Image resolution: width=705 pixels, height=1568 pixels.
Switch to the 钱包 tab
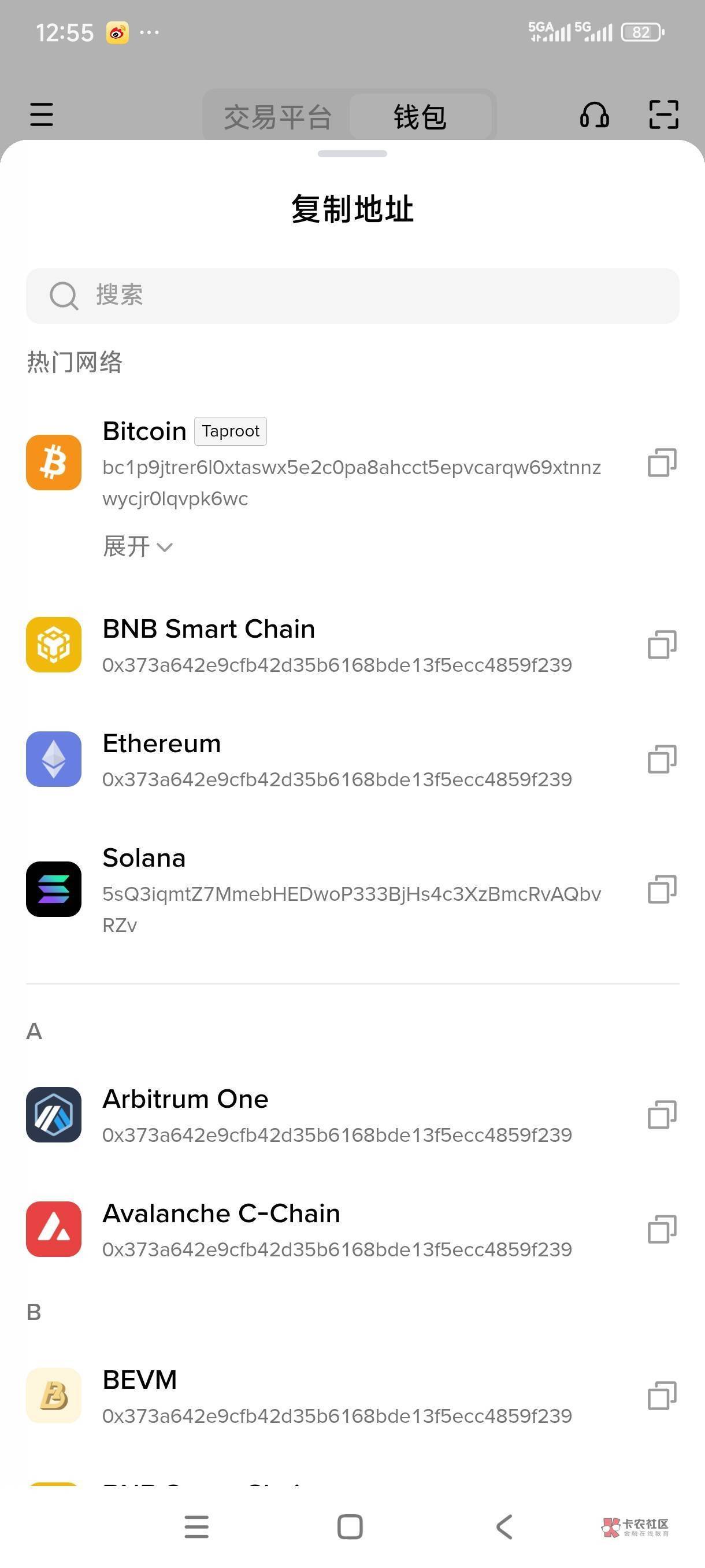click(420, 117)
